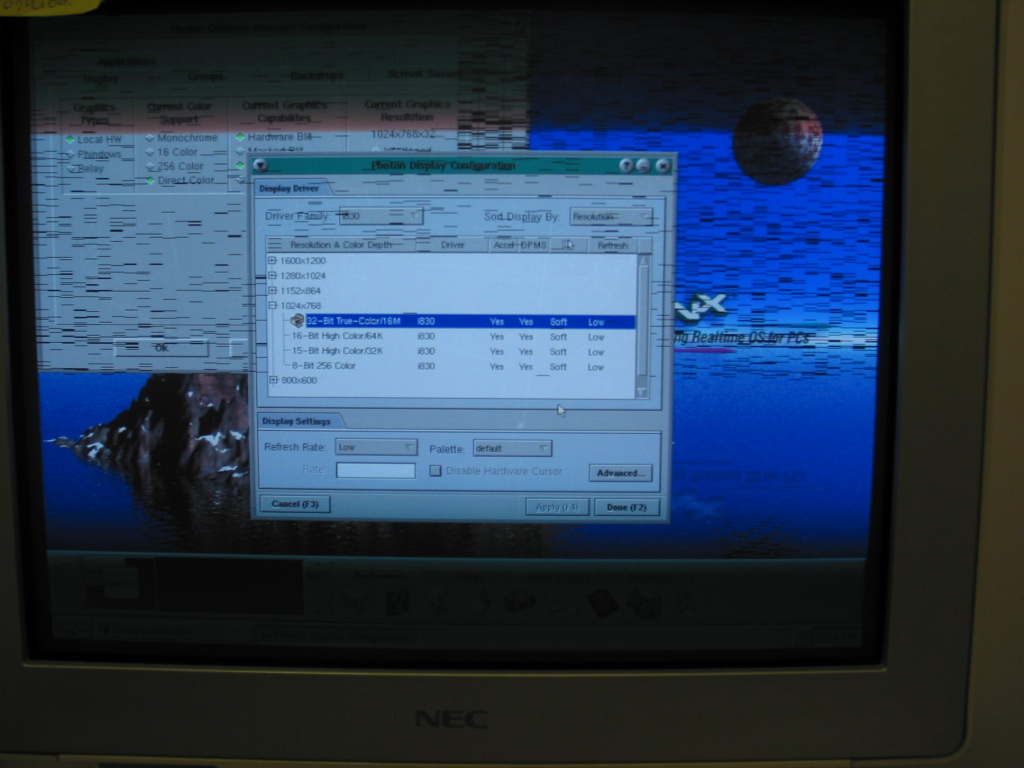This screenshot has width=1024, height=768.
Task: Click the Advanced... button
Action: pos(620,473)
